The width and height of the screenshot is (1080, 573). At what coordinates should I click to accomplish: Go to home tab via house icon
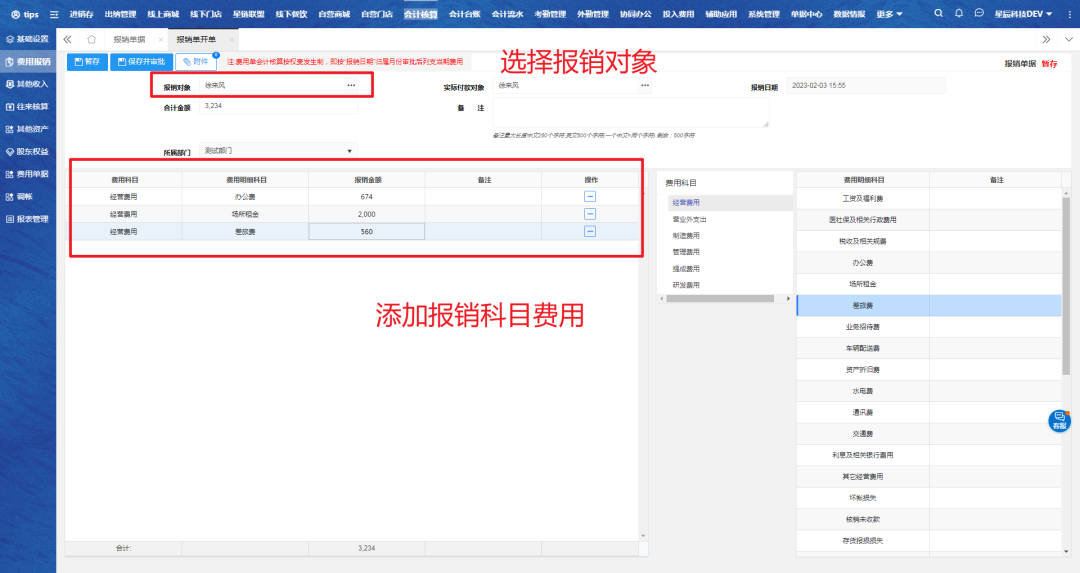click(x=91, y=39)
